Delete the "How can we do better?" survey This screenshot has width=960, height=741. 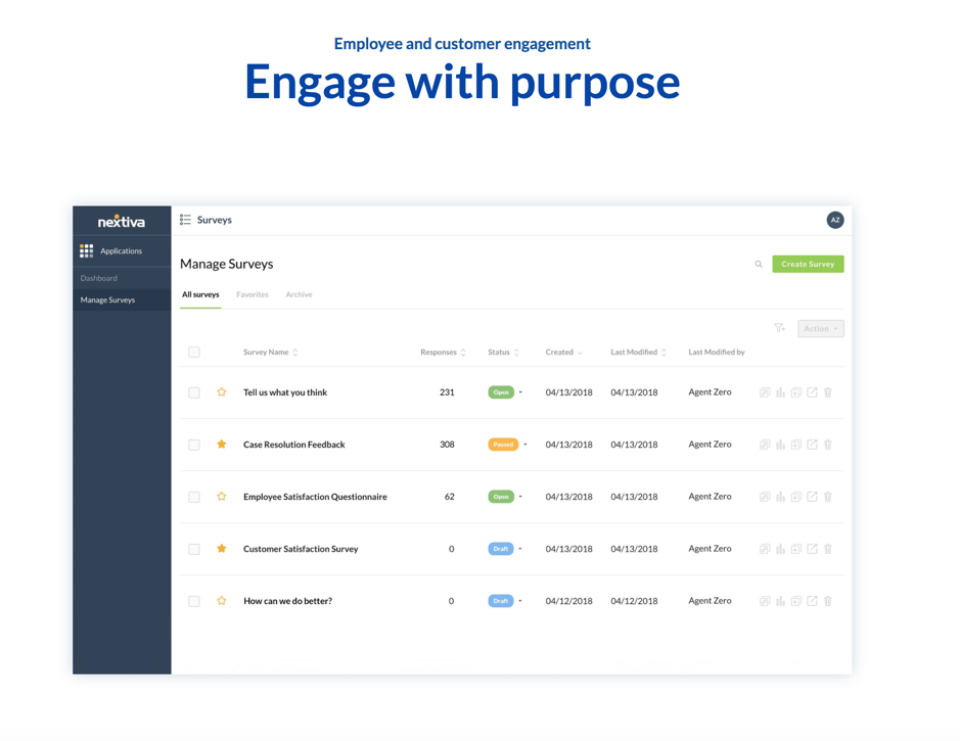tap(828, 601)
